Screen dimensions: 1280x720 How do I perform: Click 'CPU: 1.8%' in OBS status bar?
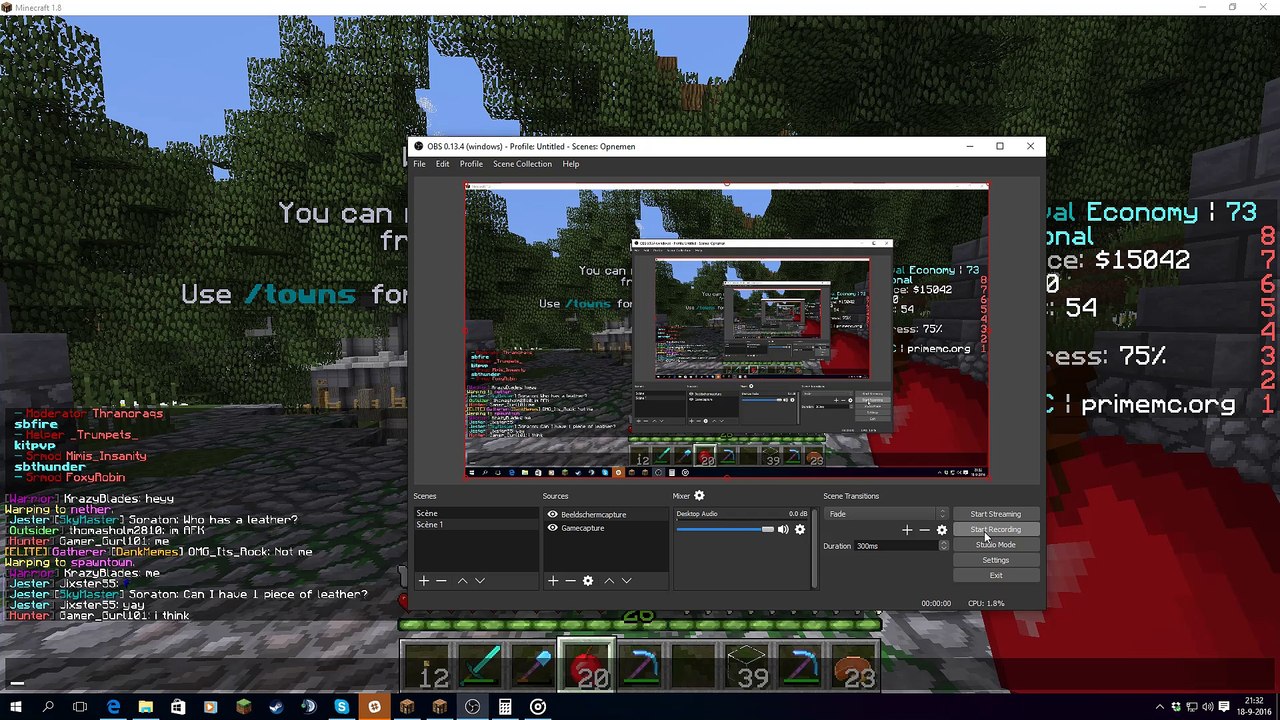click(986, 603)
